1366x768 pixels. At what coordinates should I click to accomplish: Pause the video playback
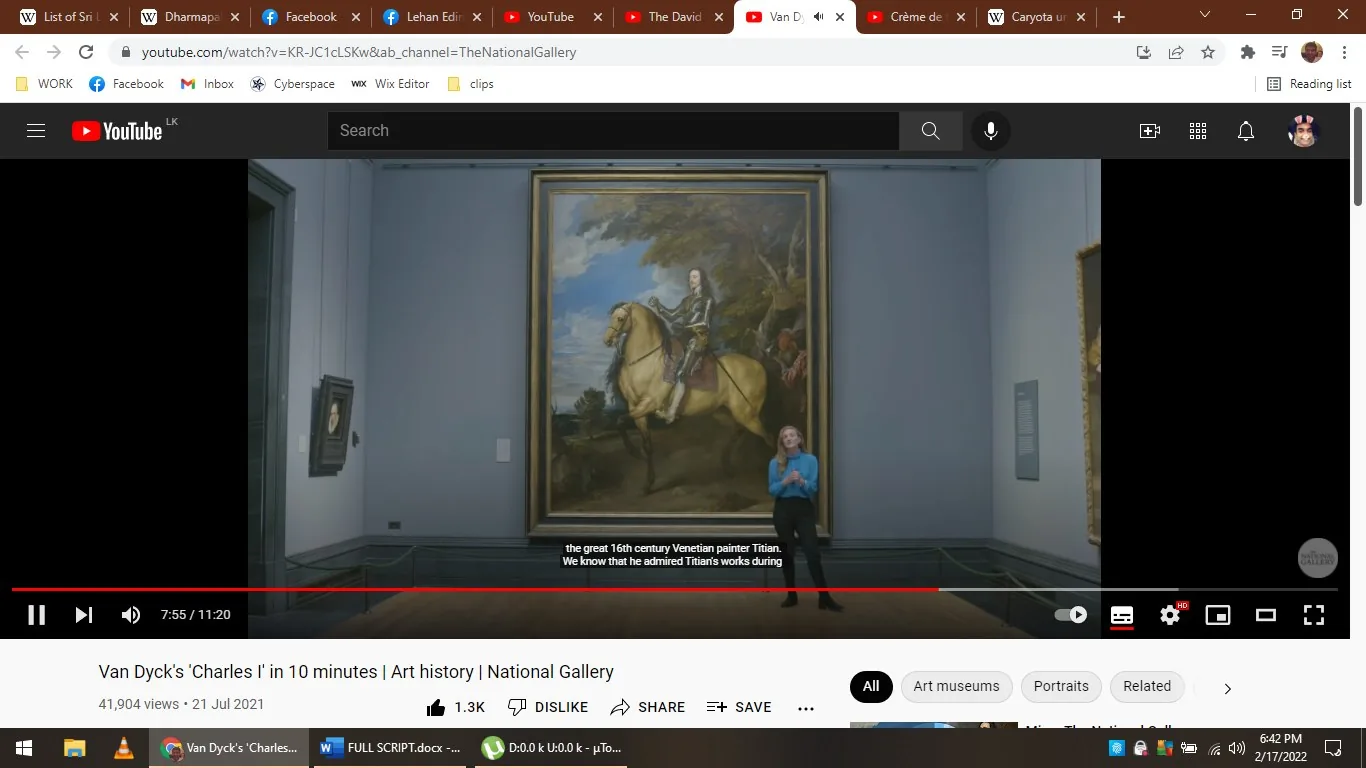coord(36,614)
